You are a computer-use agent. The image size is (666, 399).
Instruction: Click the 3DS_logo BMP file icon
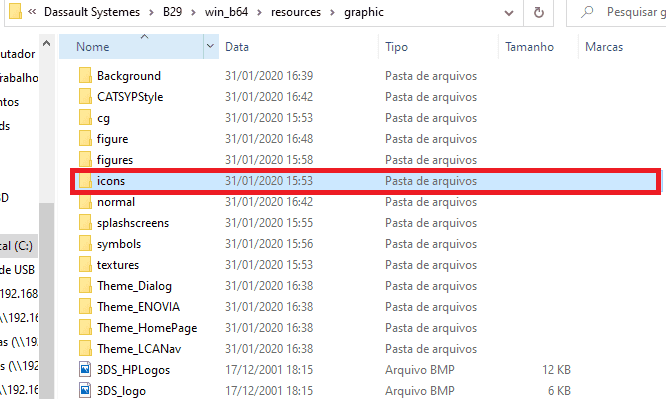(x=85, y=390)
